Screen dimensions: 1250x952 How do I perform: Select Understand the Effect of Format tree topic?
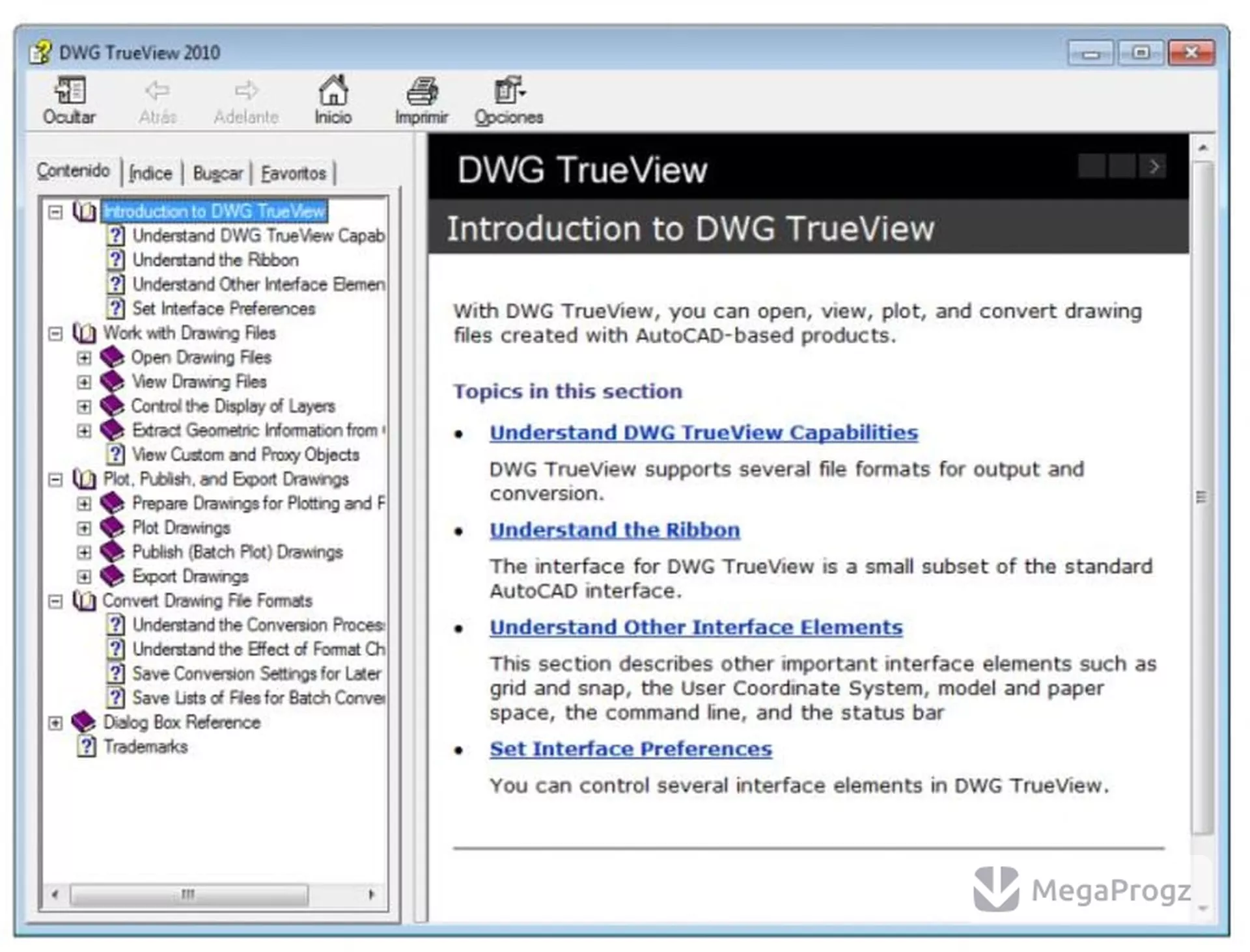[x=258, y=649]
